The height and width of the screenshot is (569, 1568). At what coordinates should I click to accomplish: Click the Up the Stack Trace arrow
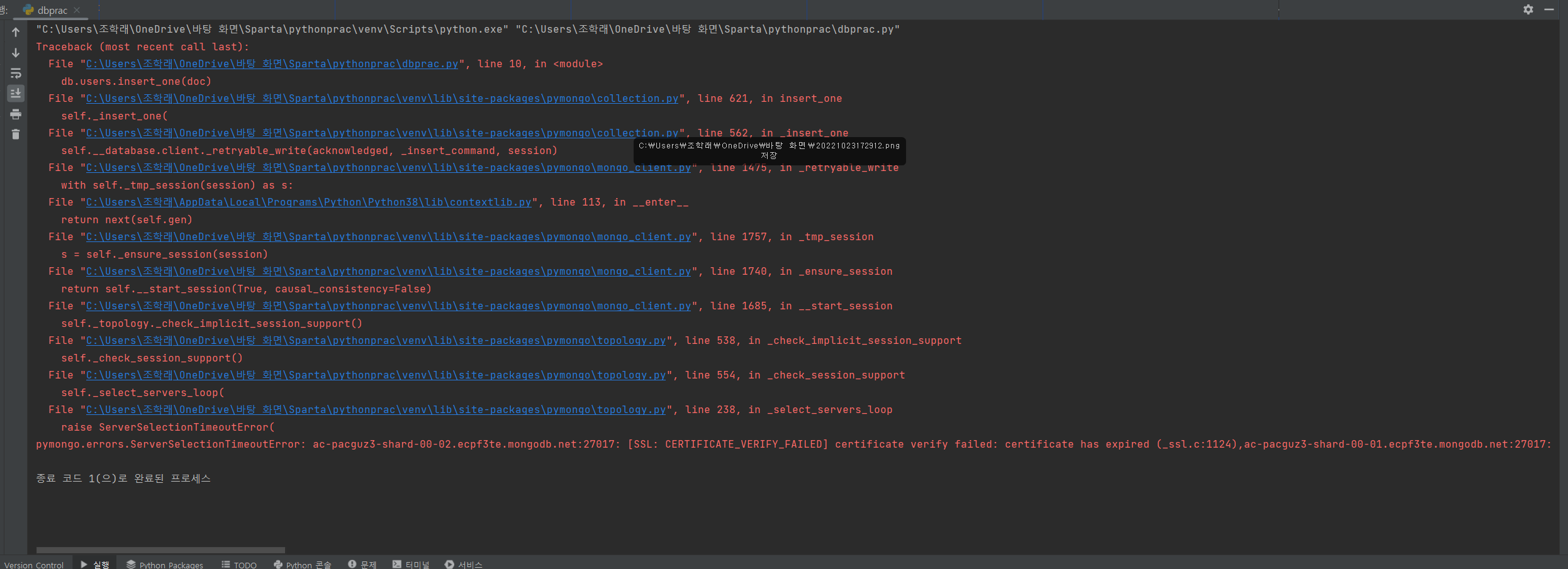(16, 32)
